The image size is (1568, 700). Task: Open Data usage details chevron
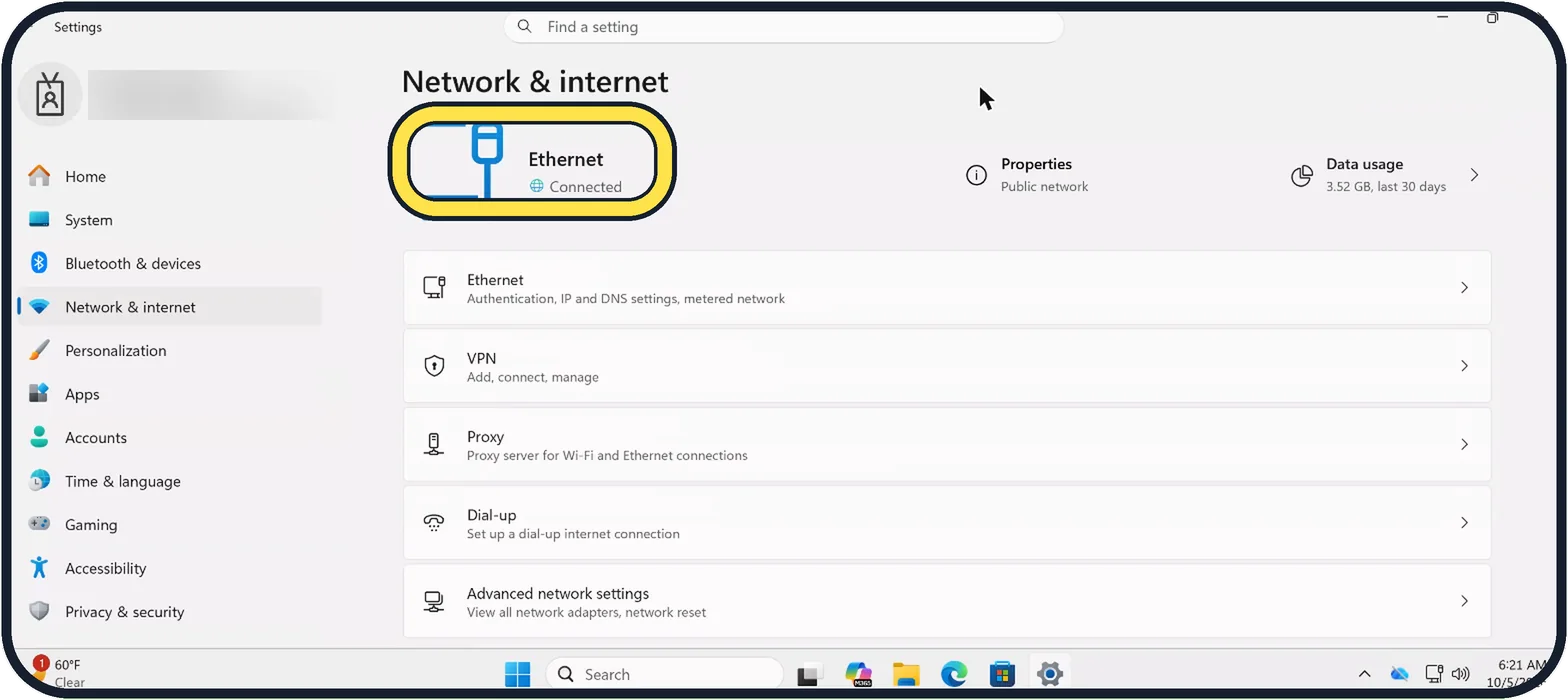point(1474,175)
